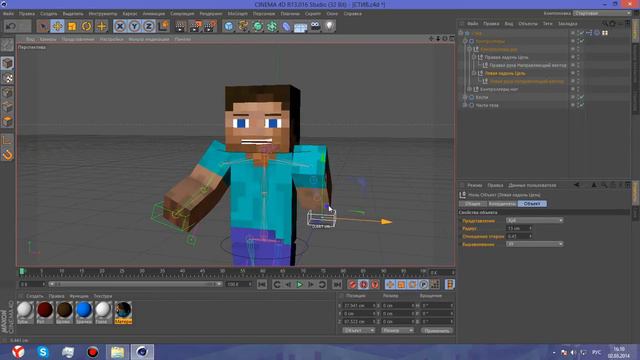Open the Представление display dropdown

(x=535, y=220)
